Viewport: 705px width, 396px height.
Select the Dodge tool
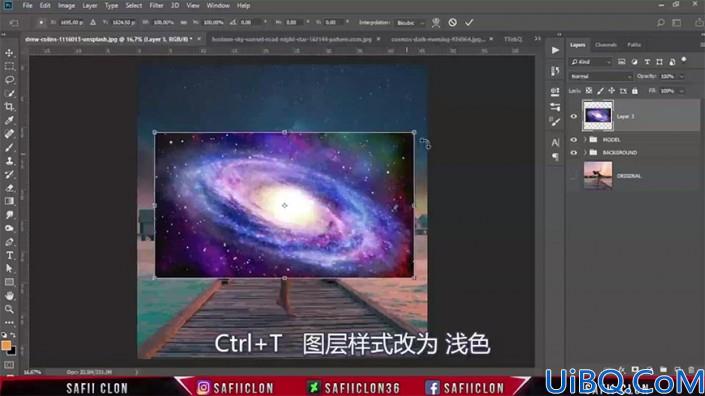tap(9, 228)
